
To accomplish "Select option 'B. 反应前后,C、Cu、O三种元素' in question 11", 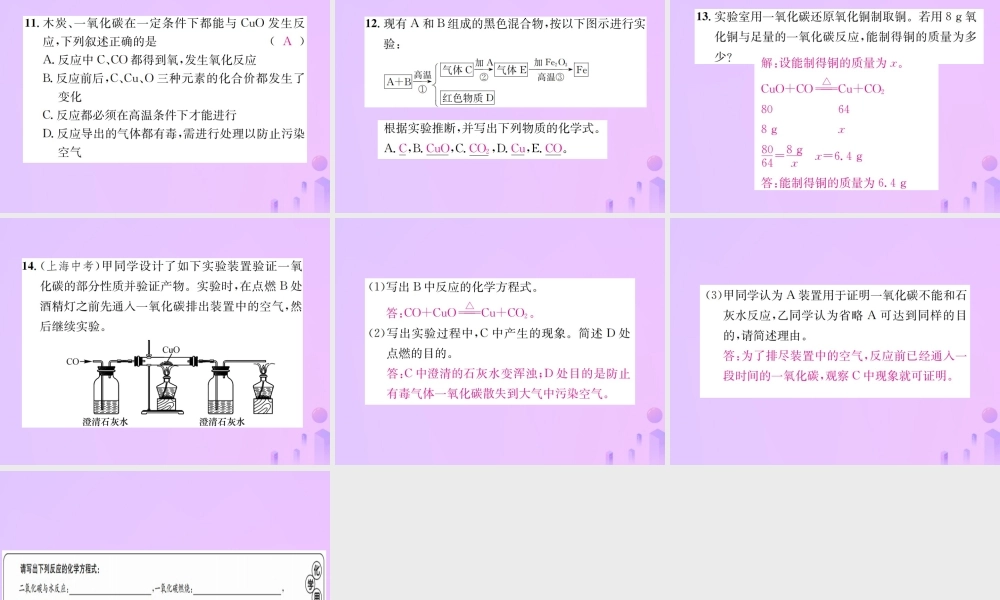I will coord(173,87).
